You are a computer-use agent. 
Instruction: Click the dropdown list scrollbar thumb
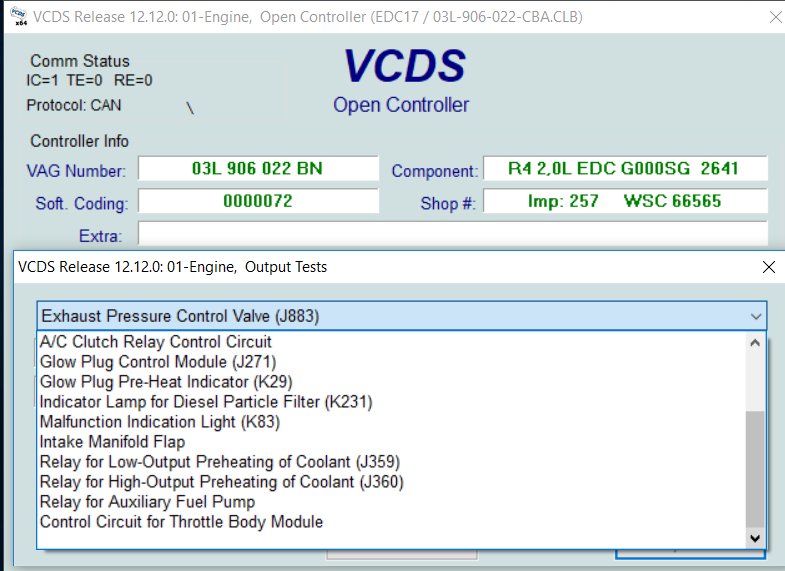[755, 469]
